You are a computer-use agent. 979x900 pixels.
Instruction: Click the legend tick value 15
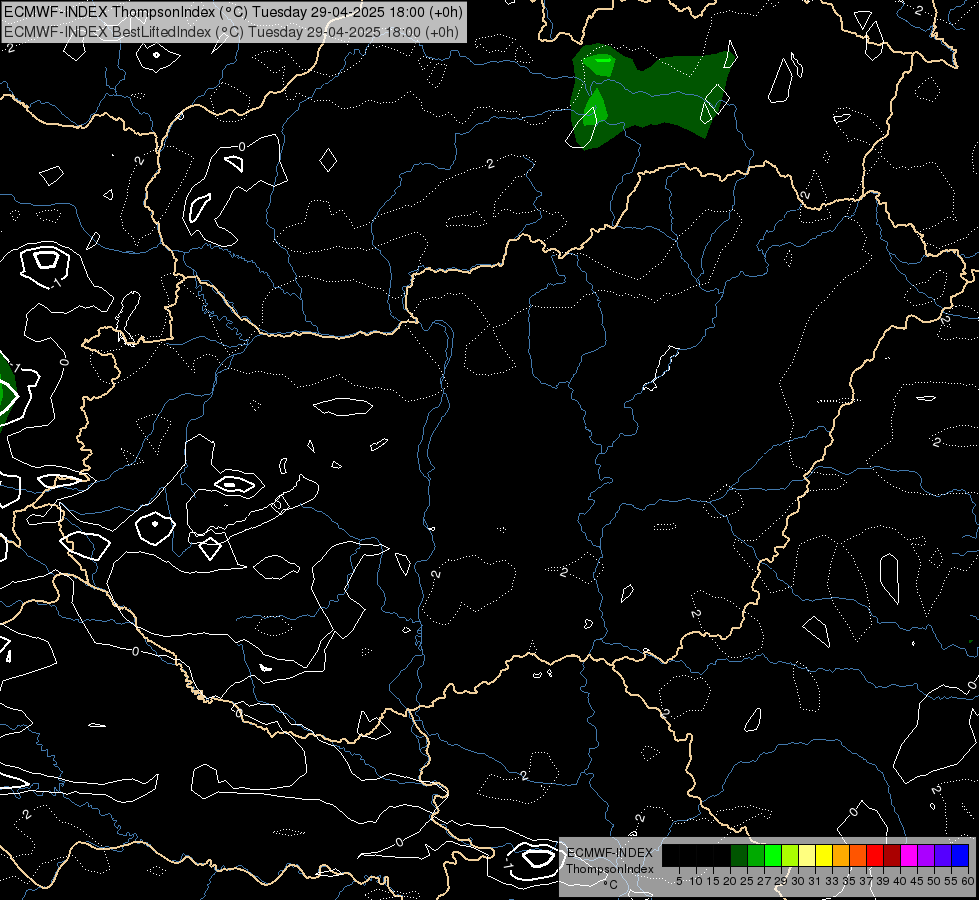(713, 881)
